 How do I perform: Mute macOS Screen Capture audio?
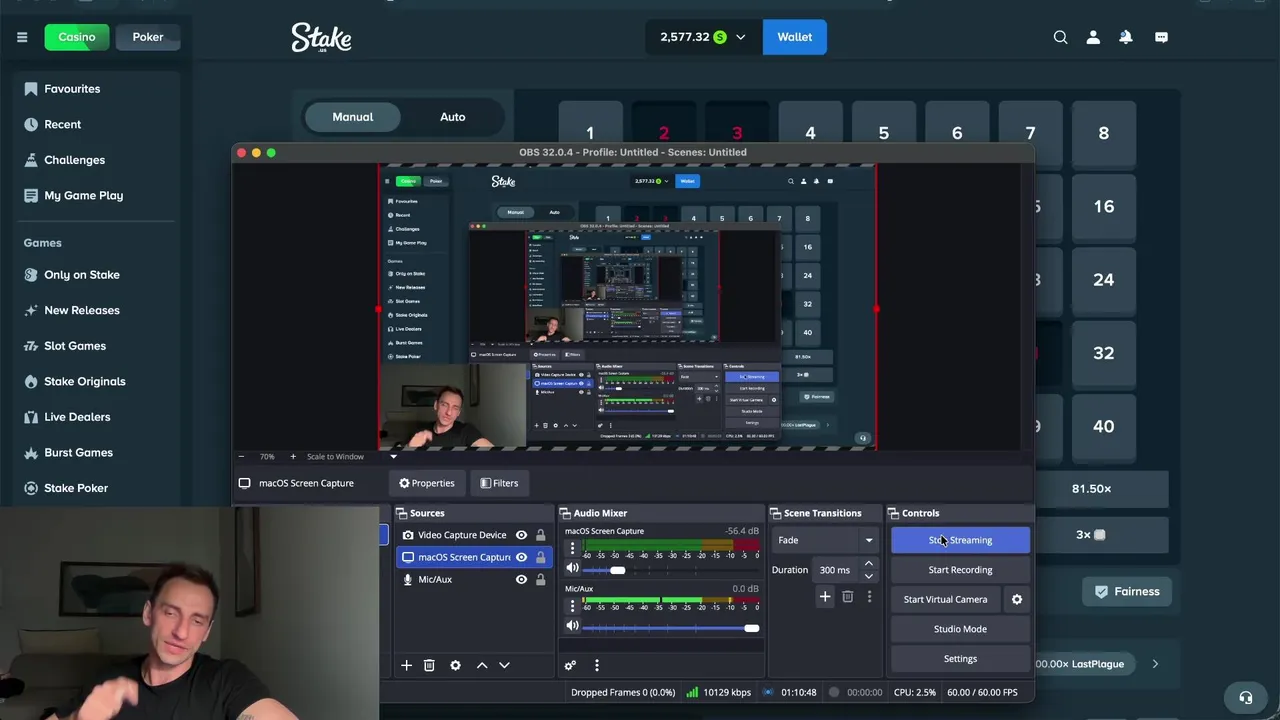pos(572,569)
